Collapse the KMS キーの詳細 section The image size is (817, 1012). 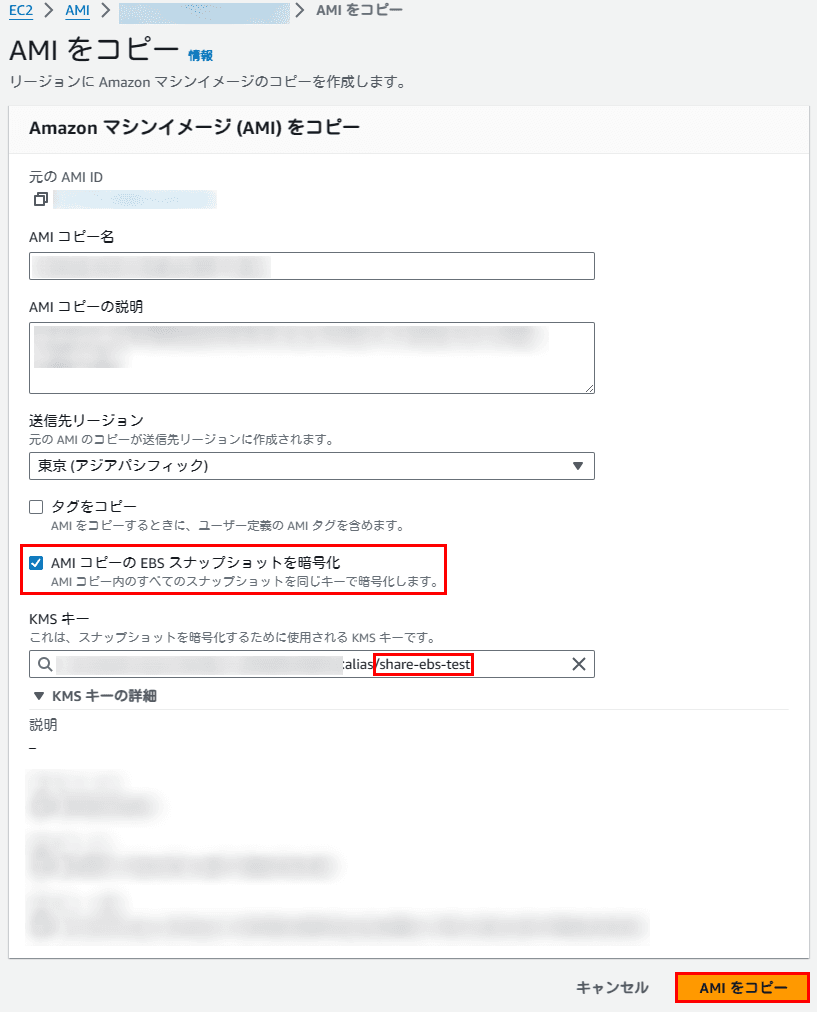[95, 696]
